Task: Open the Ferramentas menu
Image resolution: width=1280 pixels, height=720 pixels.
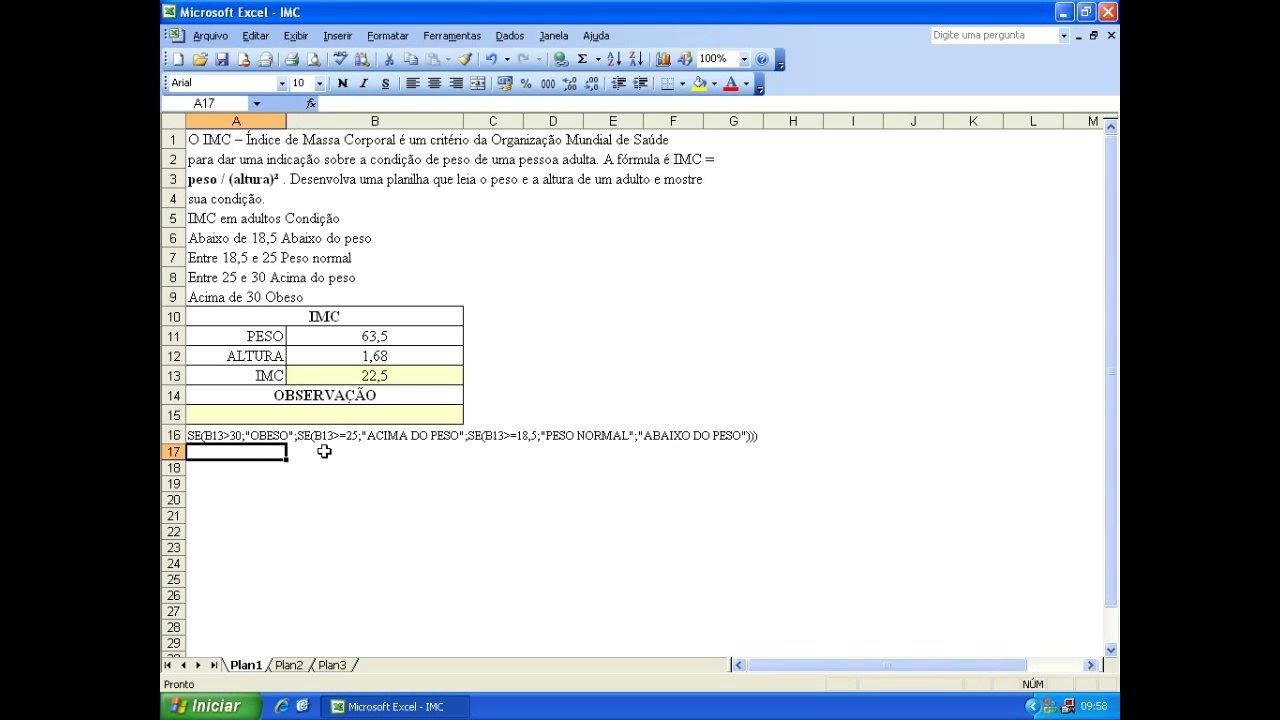Action: (x=452, y=36)
